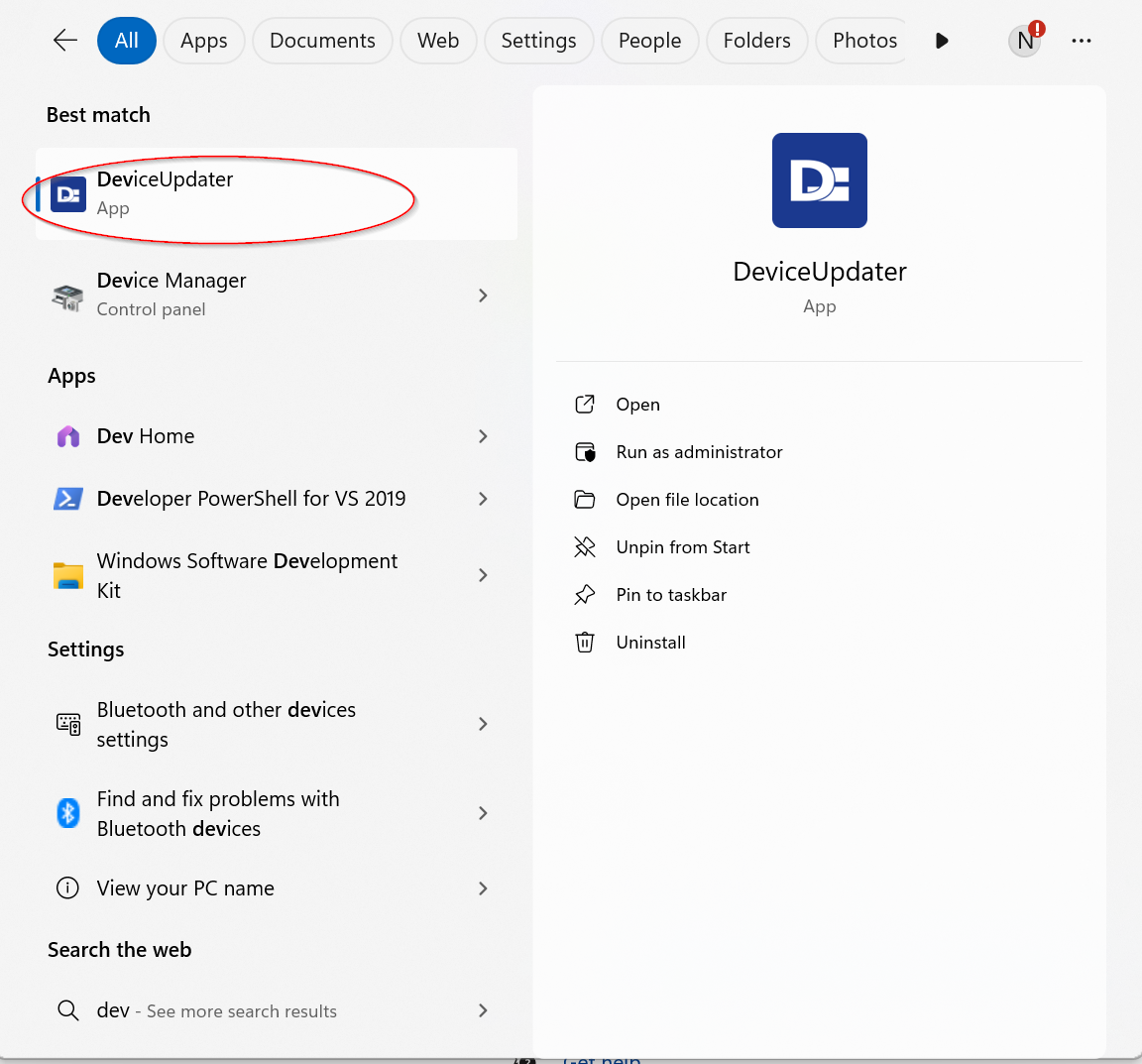Click the Run as administrator shield icon
Image resolution: width=1142 pixels, height=1064 pixels.
[x=585, y=451]
